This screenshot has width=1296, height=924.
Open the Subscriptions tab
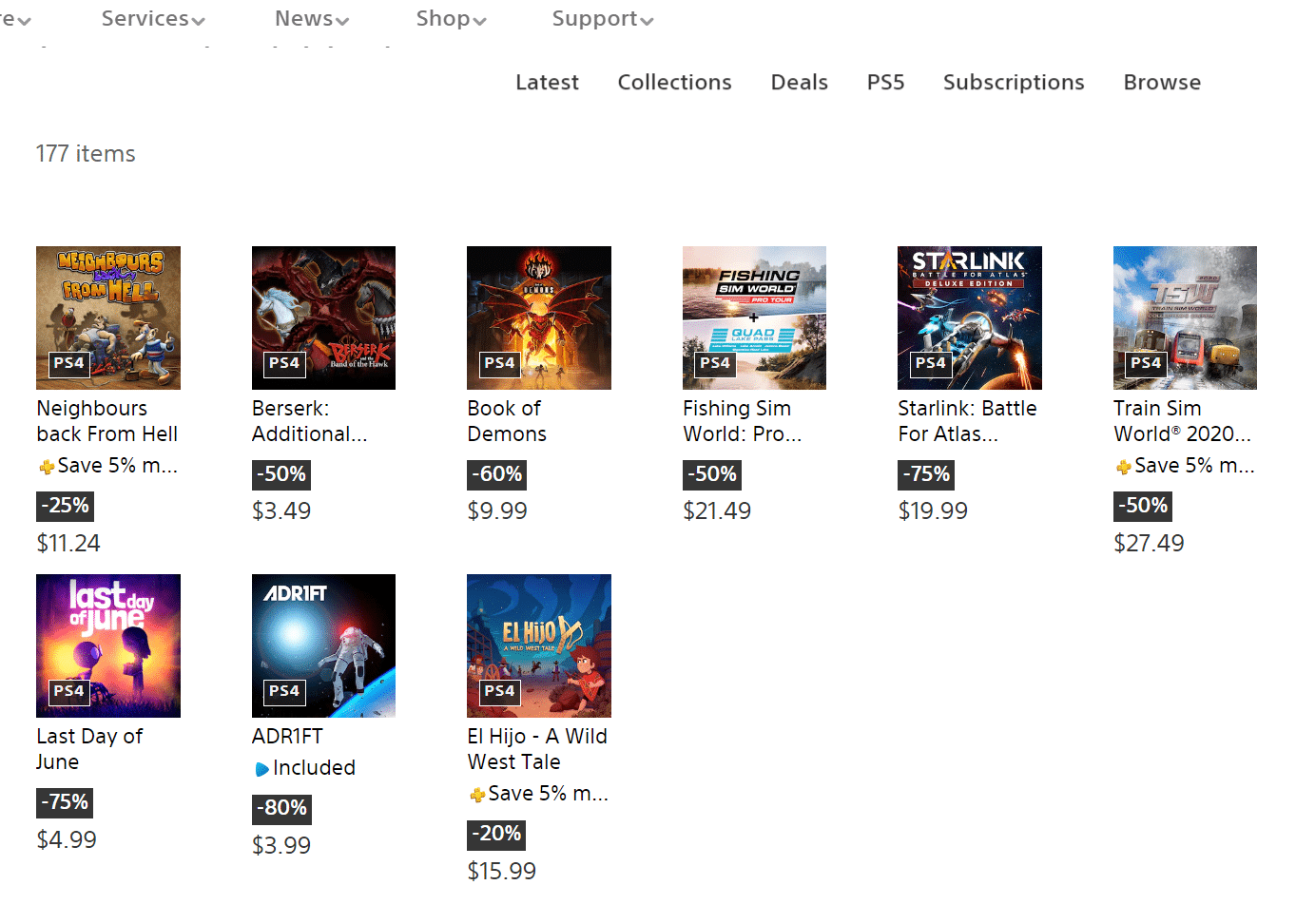click(x=1014, y=83)
